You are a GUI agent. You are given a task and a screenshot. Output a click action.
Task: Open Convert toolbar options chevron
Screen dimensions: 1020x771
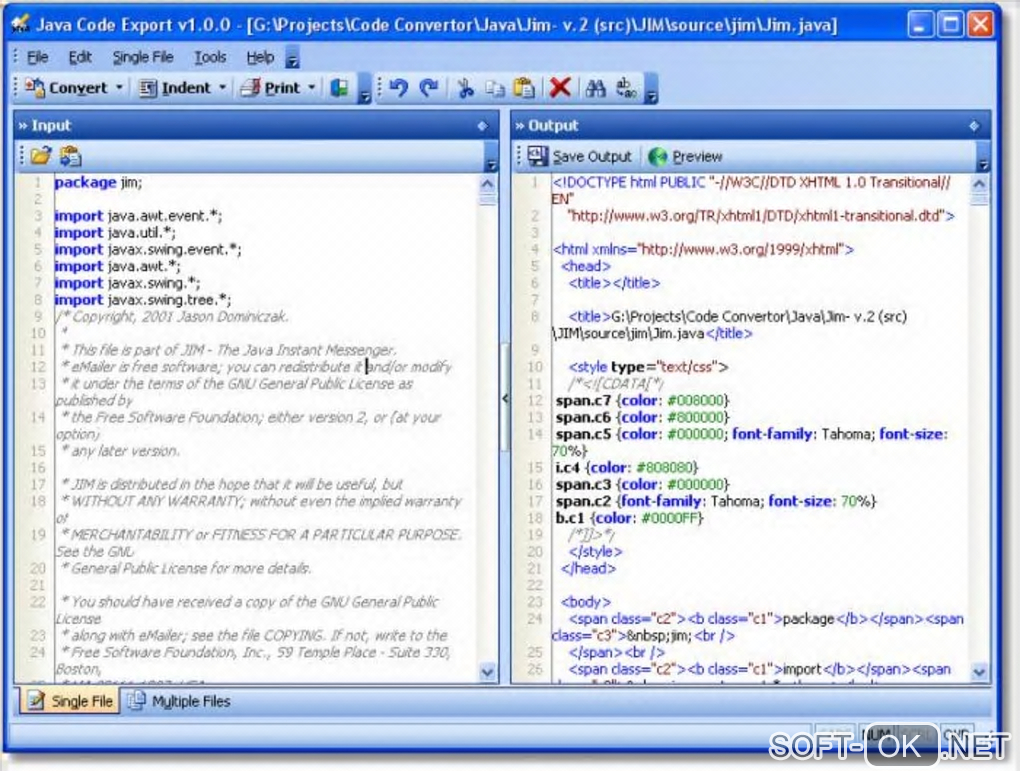pos(365,90)
